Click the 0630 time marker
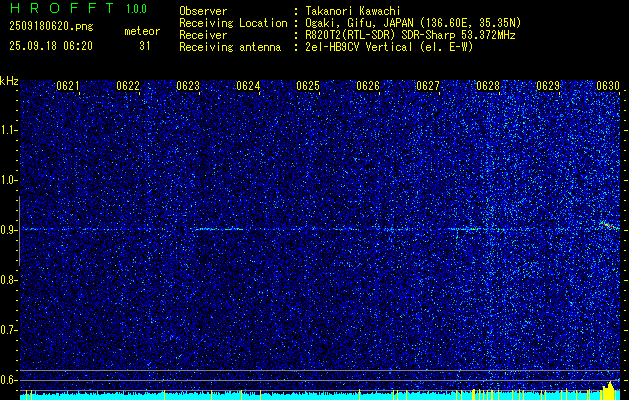 pos(608,86)
